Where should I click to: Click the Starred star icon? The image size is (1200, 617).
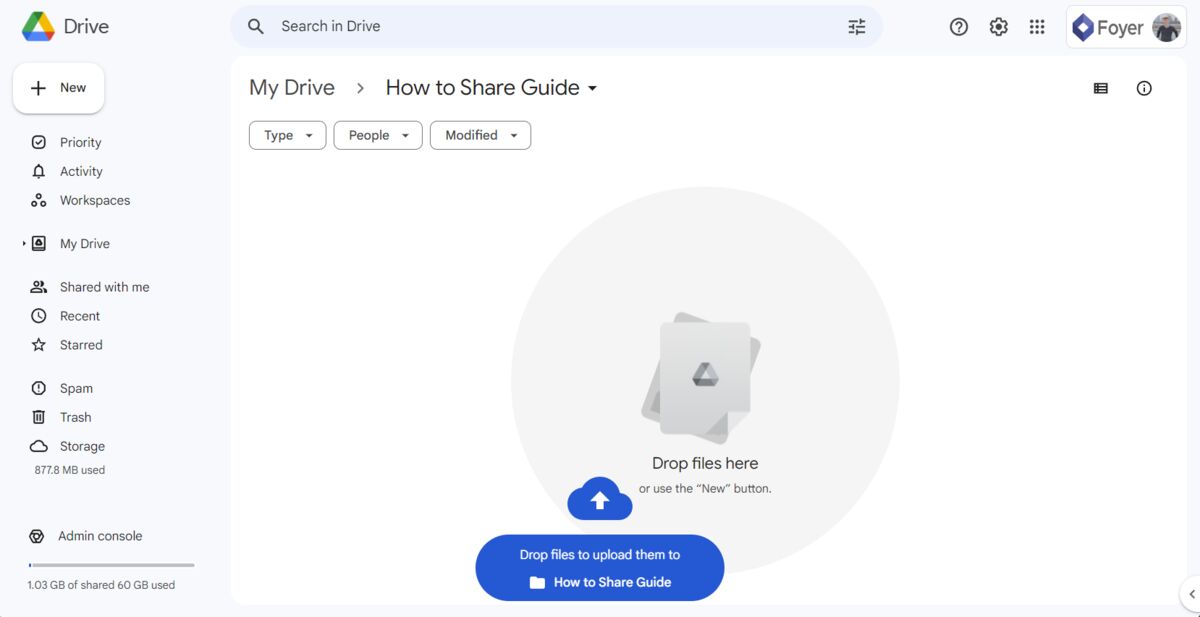tap(39, 345)
